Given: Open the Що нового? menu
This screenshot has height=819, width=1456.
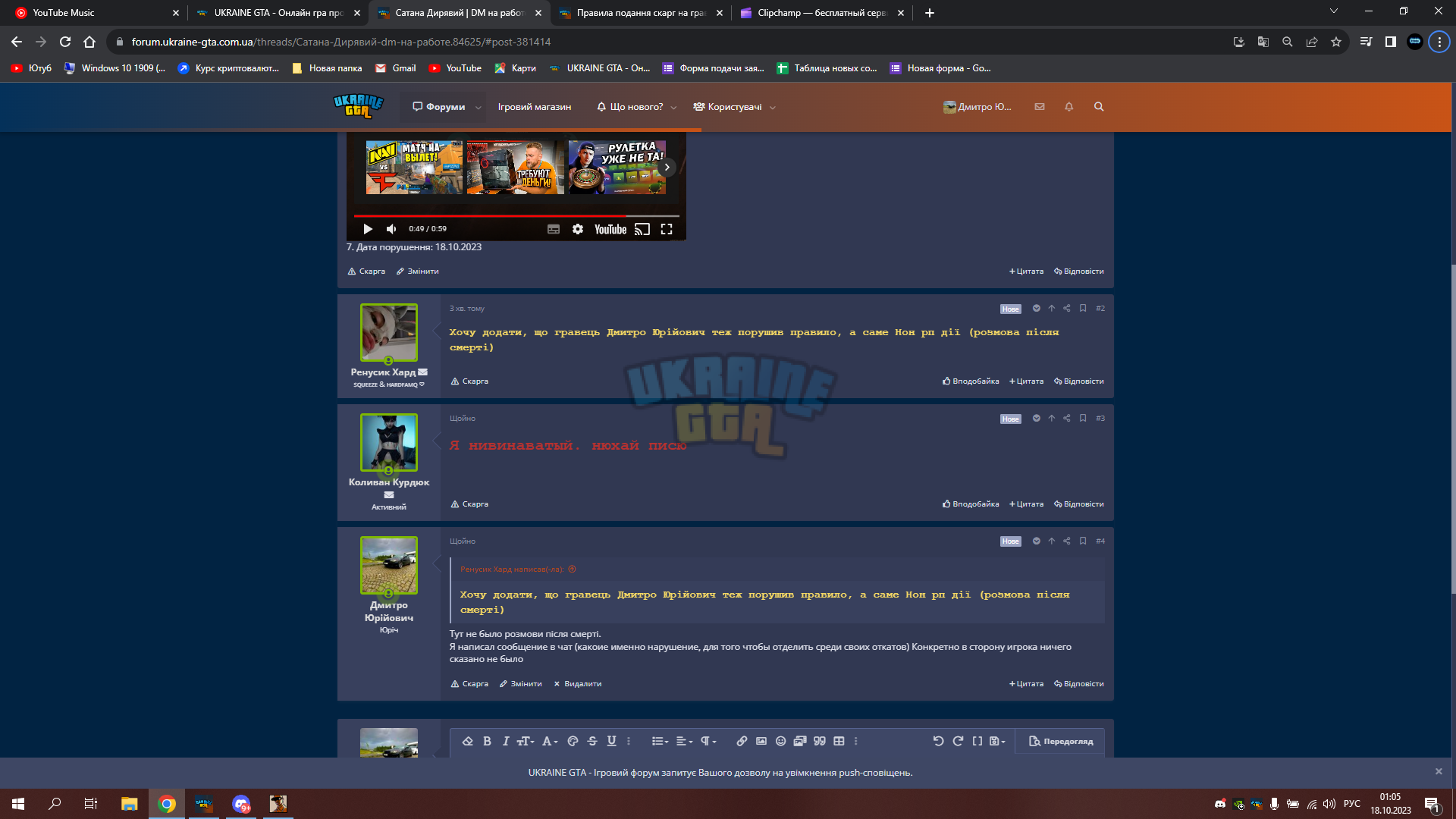Looking at the screenshot, I should 630,107.
